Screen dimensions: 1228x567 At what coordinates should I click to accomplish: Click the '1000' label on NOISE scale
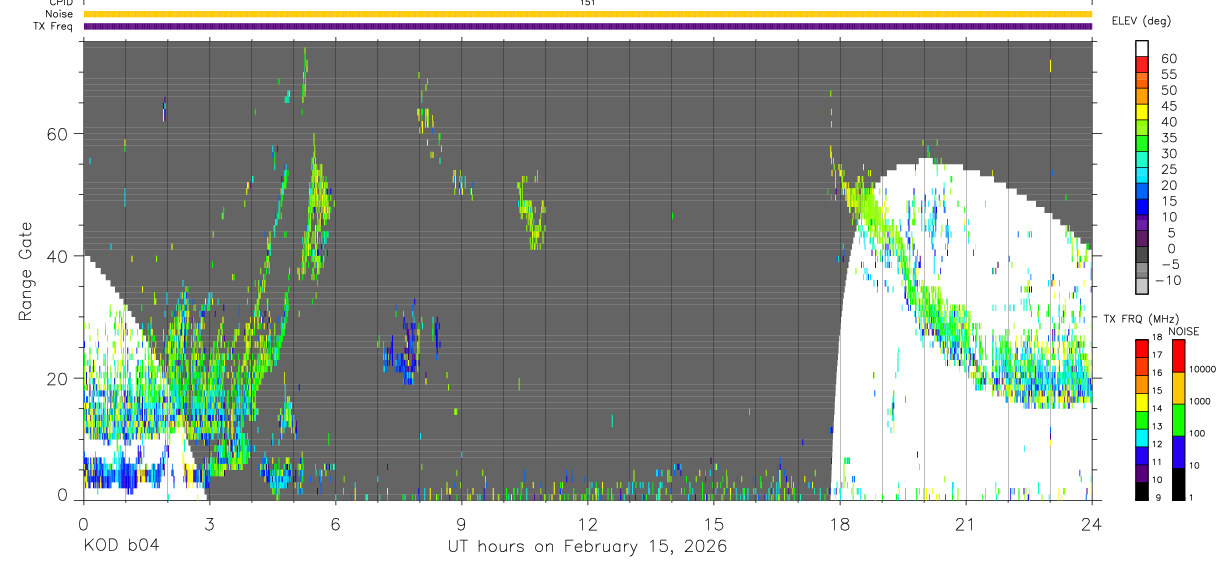1199,402
